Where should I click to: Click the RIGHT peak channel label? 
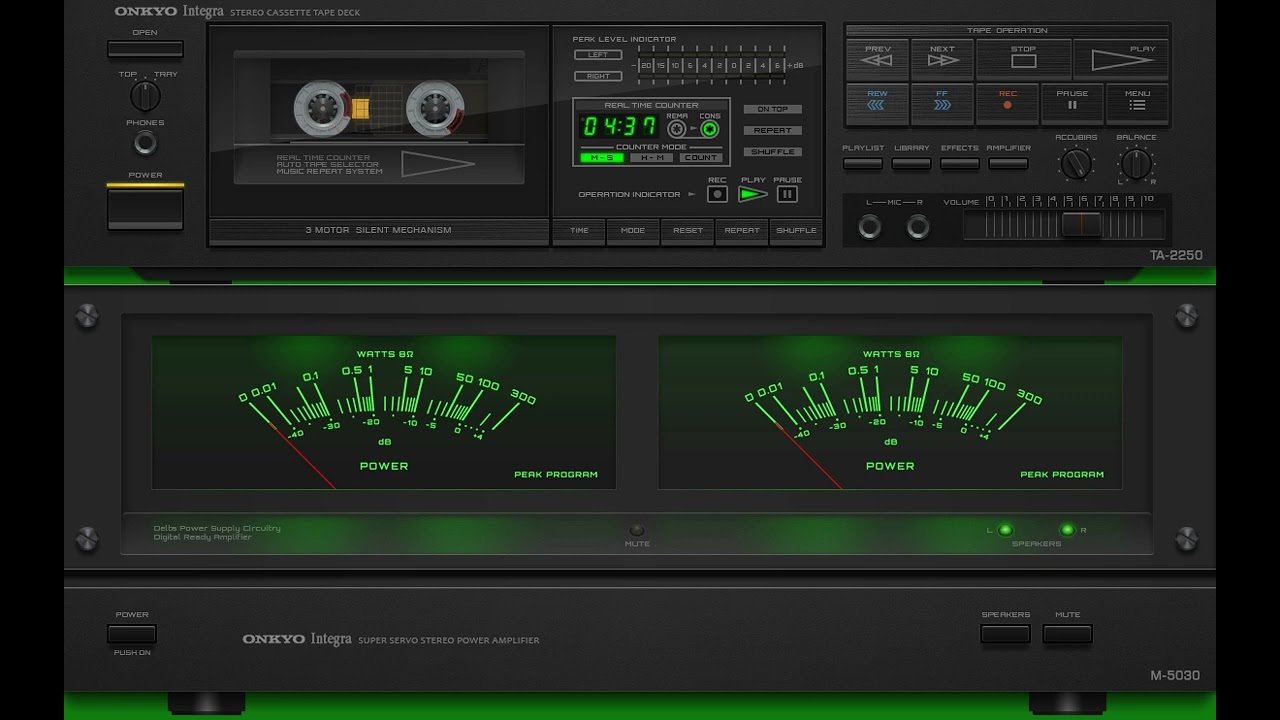(598, 76)
